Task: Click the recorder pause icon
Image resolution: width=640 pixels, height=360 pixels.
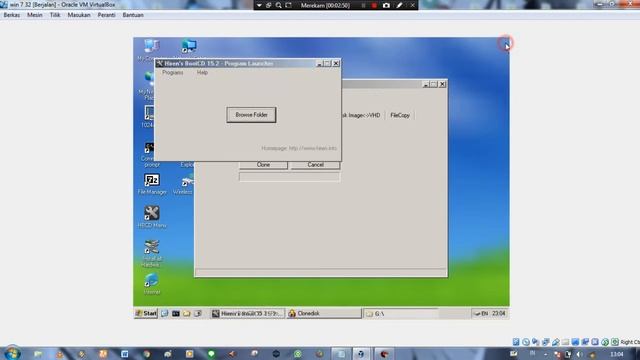Action: point(363,5)
